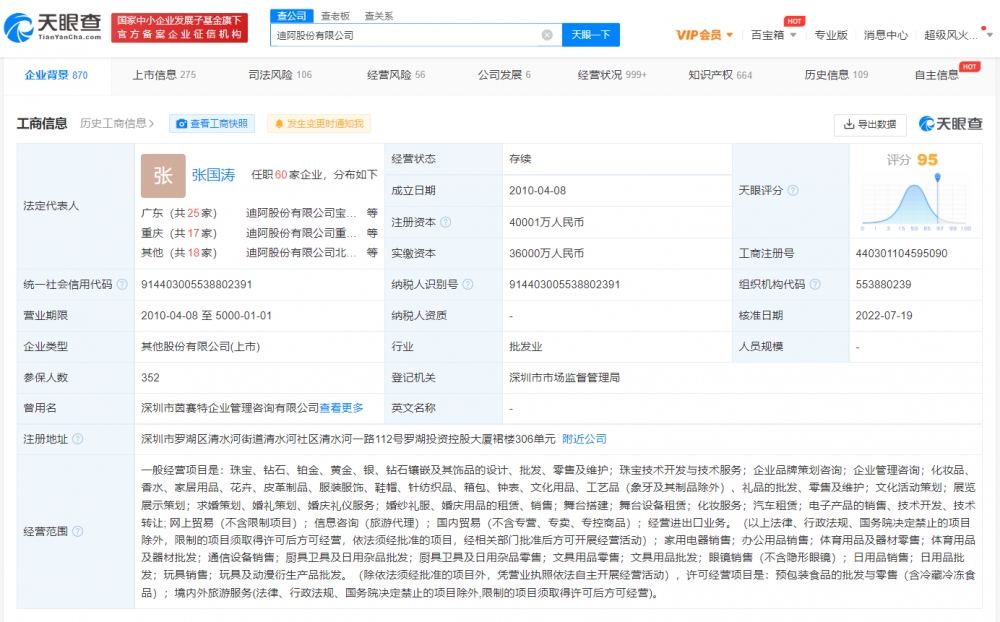Screen dimensions: 1000x622
Task: Click the help icon next to 注册地址
Action: tap(77, 439)
